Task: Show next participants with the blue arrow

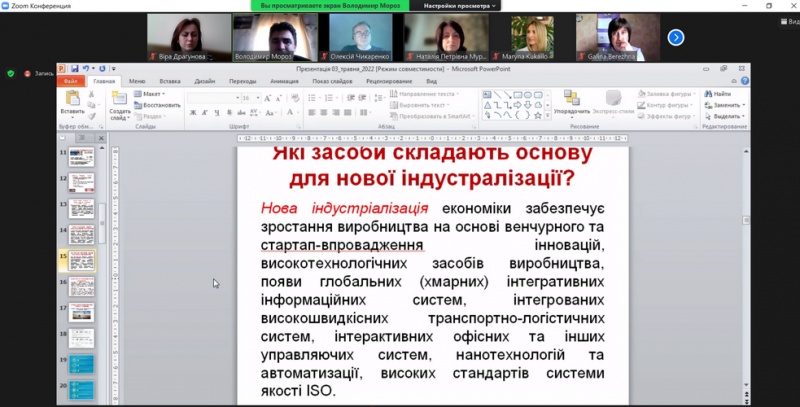Action: 676,37
